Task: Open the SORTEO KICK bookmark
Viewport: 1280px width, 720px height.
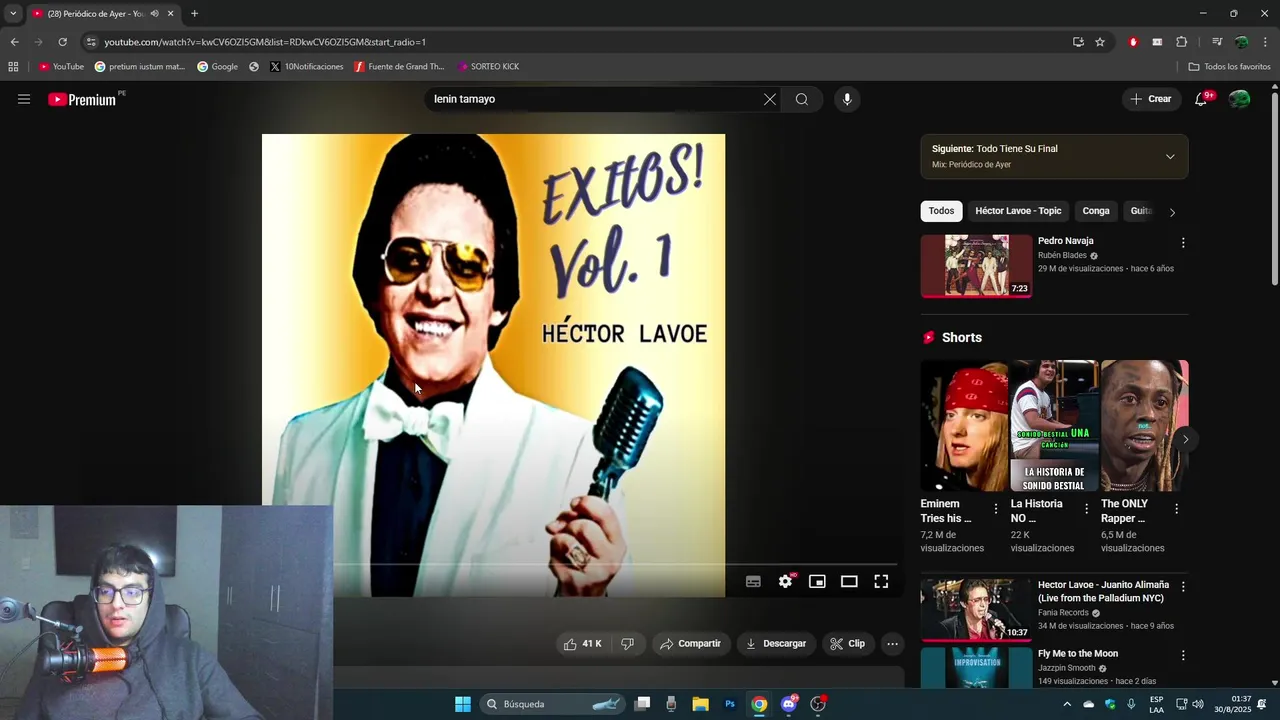Action: pyautogui.click(x=488, y=67)
